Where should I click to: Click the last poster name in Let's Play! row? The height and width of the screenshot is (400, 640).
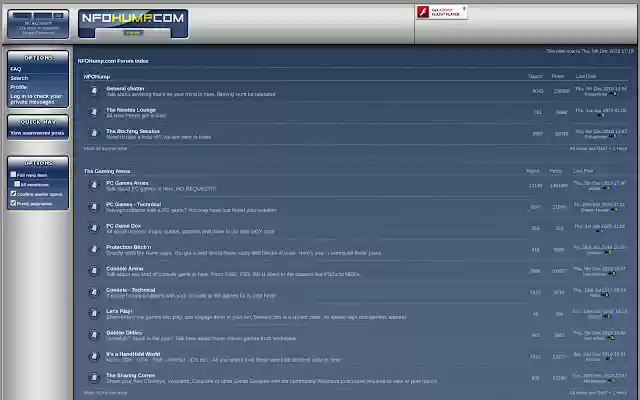click(x=594, y=317)
